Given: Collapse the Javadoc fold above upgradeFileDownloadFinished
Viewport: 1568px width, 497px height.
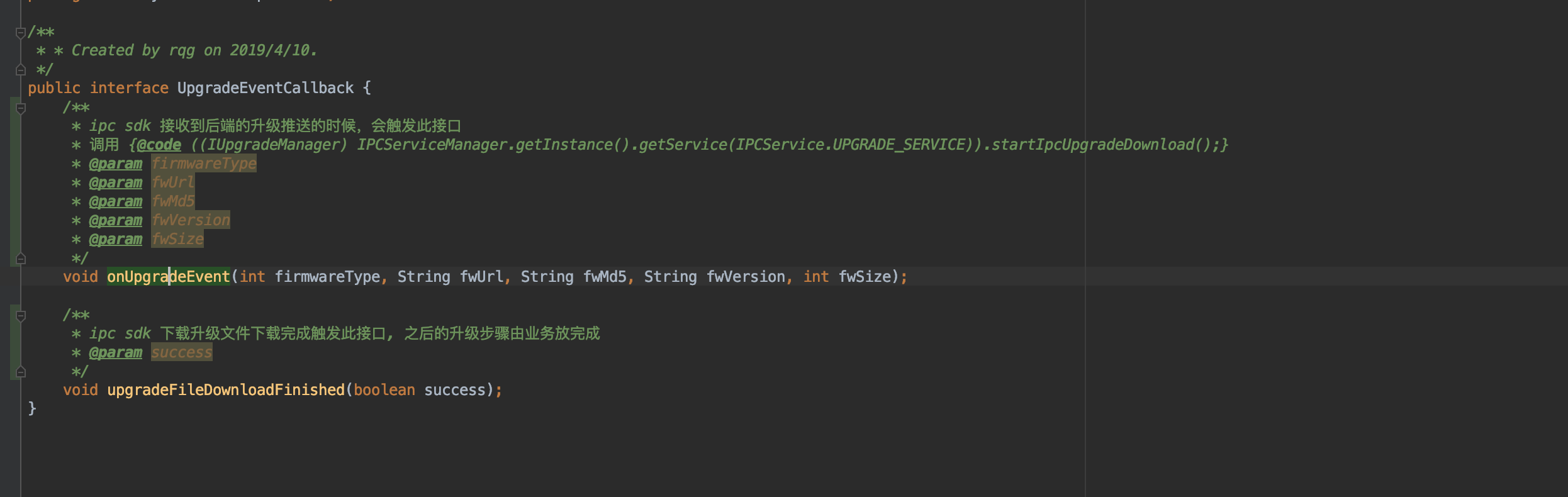Looking at the screenshot, I should coord(20,315).
